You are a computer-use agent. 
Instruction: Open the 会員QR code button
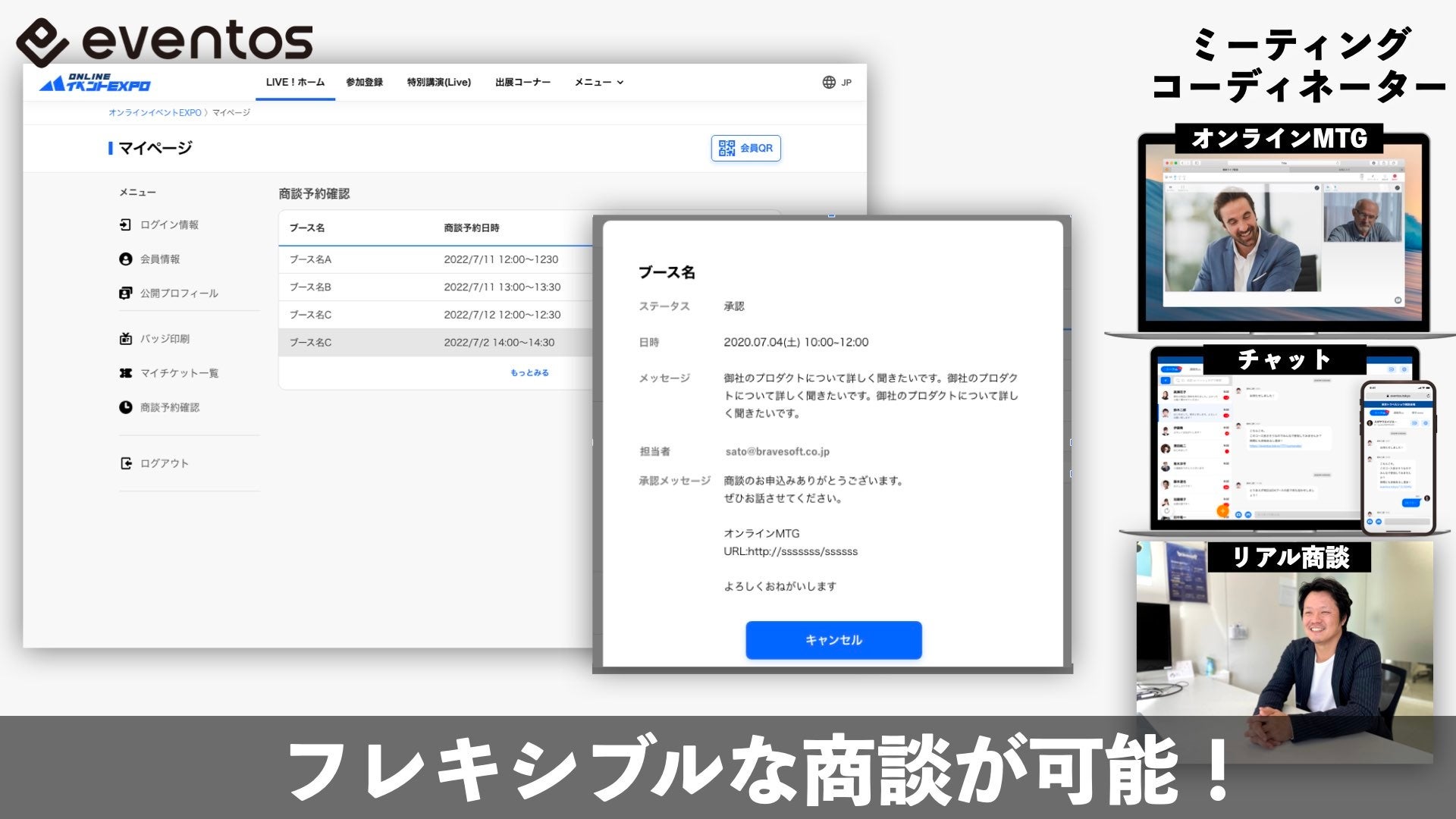point(745,148)
